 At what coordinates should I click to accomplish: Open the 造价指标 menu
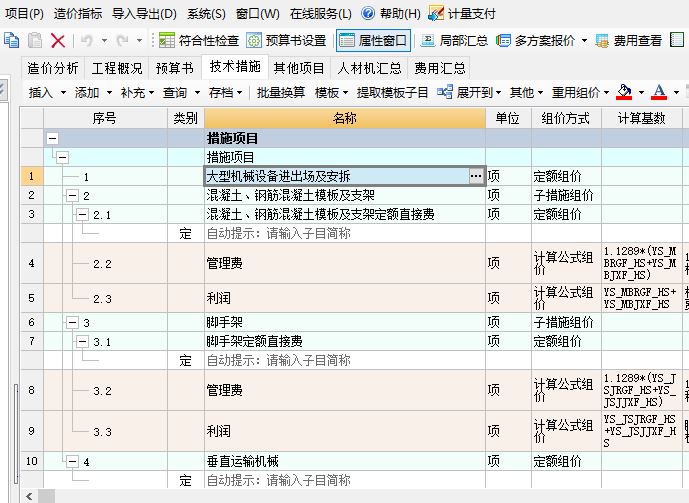click(78, 14)
